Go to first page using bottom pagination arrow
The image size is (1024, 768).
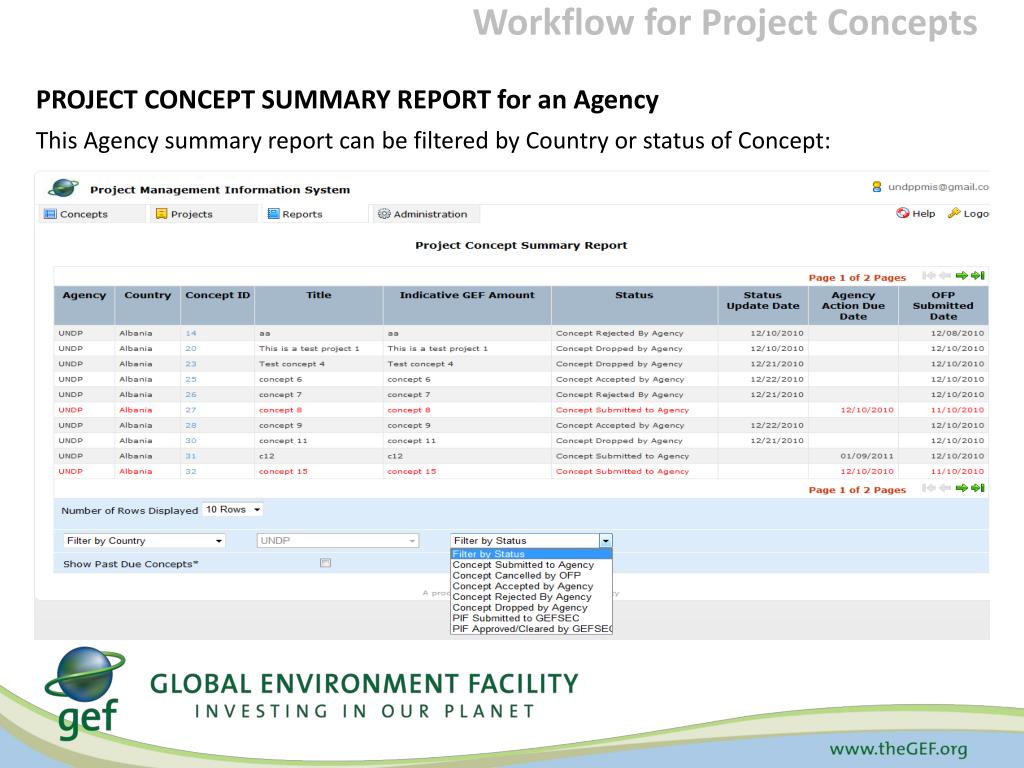(x=927, y=488)
